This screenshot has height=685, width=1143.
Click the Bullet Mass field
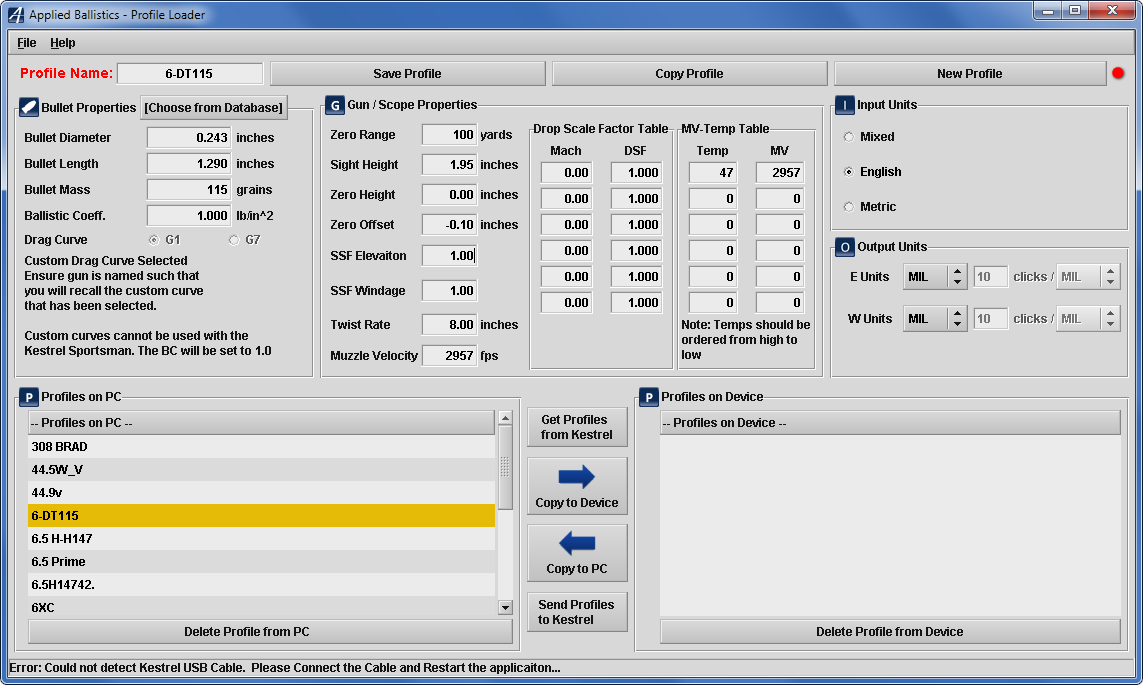point(189,189)
